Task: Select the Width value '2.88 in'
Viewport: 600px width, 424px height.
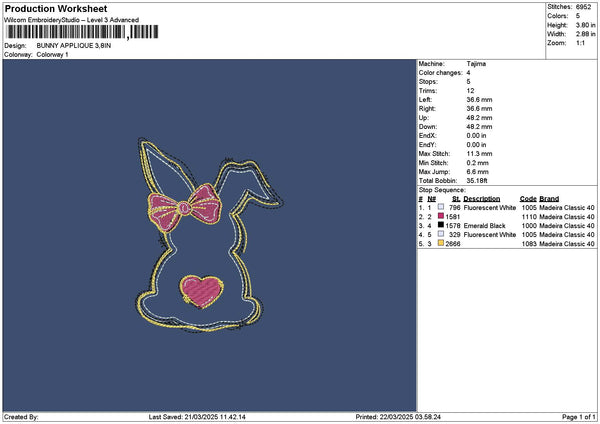Action: [585, 34]
